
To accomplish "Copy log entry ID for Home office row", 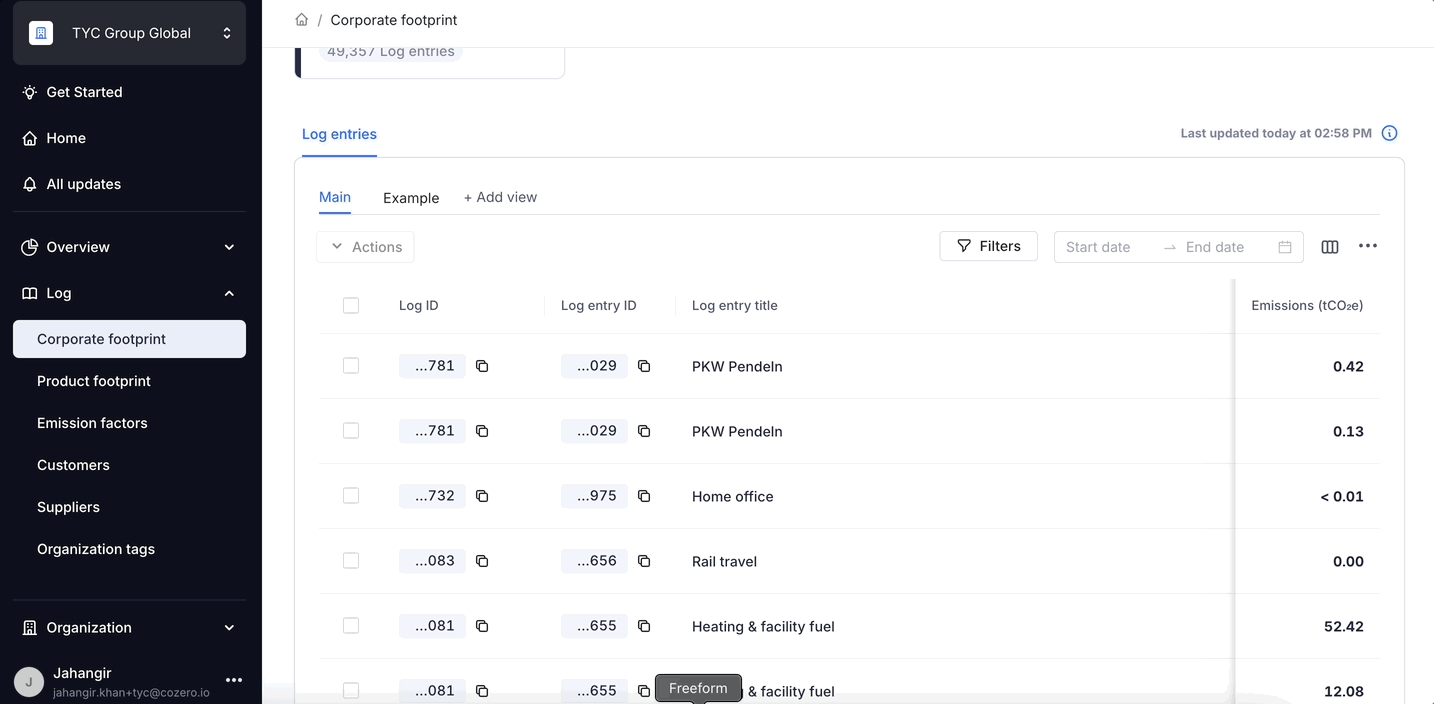I will click(644, 496).
